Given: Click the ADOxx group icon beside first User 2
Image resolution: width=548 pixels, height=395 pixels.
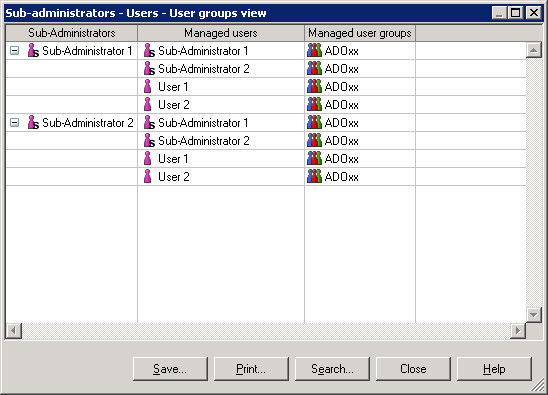Looking at the screenshot, I should pos(314,105).
